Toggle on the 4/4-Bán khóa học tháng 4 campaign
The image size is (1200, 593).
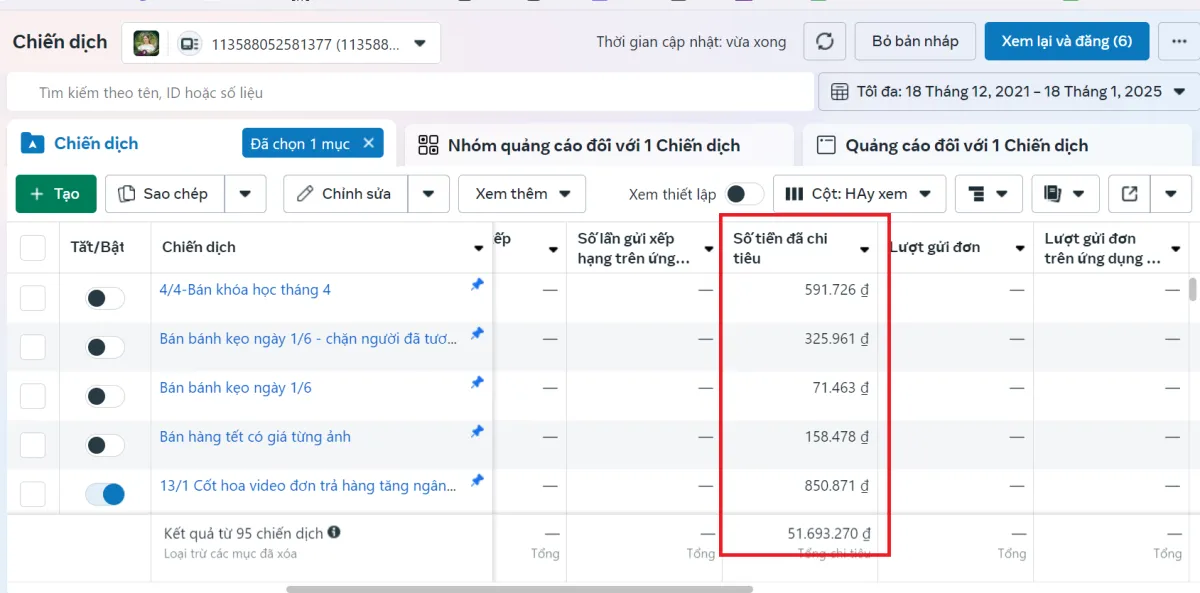(105, 298)
